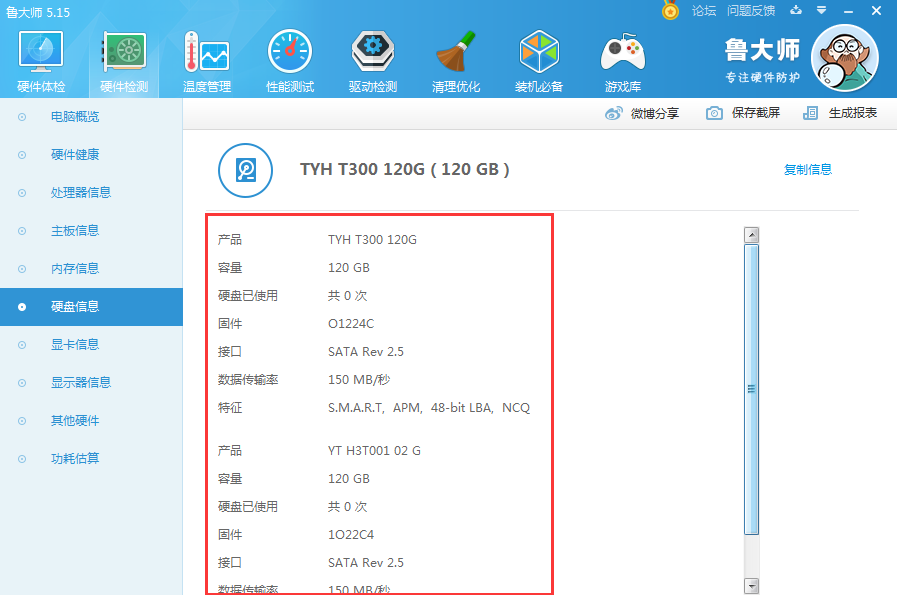897x595 pixels.
Task: Click the 生成报表 generate report button
Action: point(840,113)
